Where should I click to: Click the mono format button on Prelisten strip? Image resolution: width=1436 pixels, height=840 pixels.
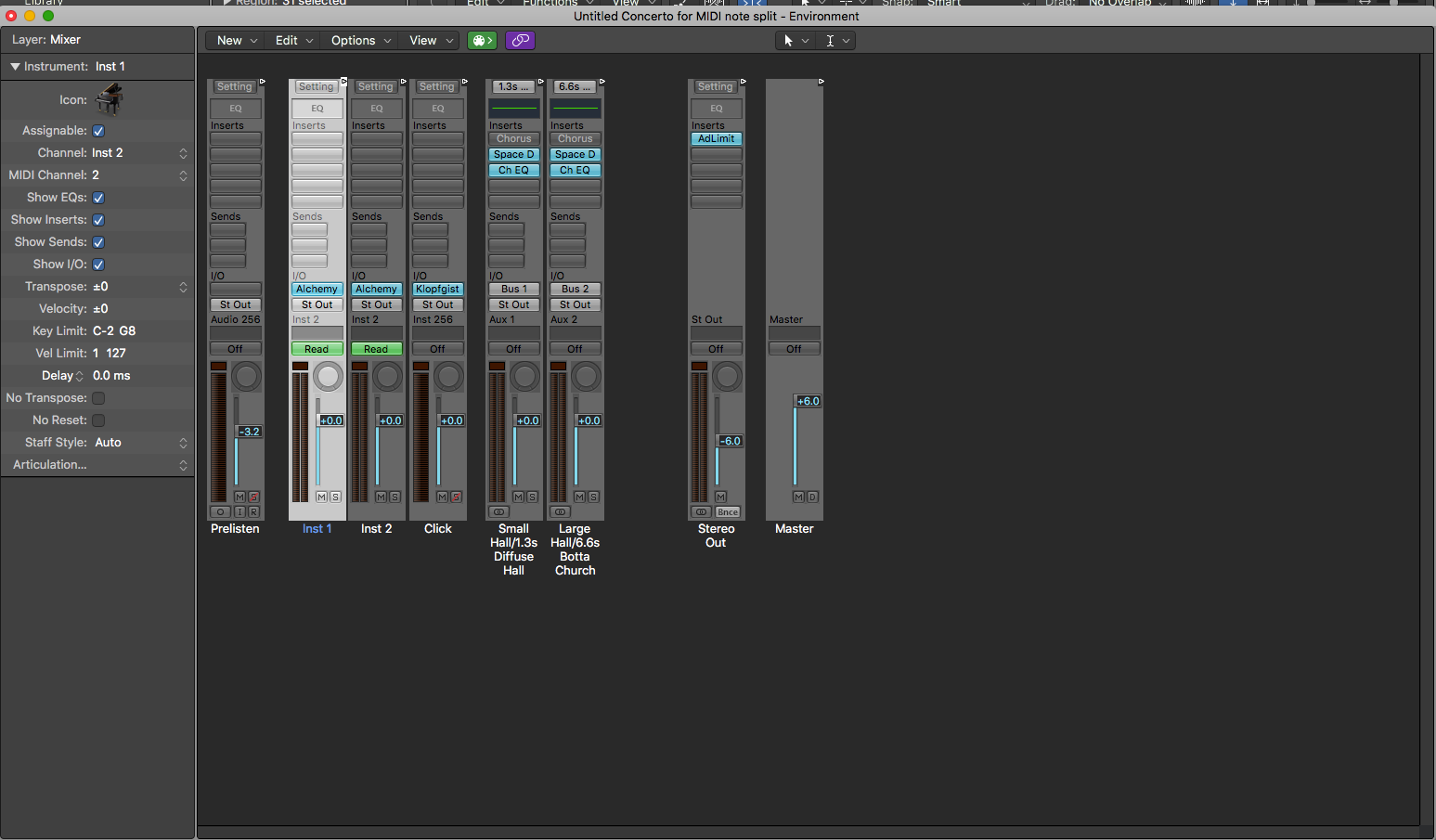(220, 512)
